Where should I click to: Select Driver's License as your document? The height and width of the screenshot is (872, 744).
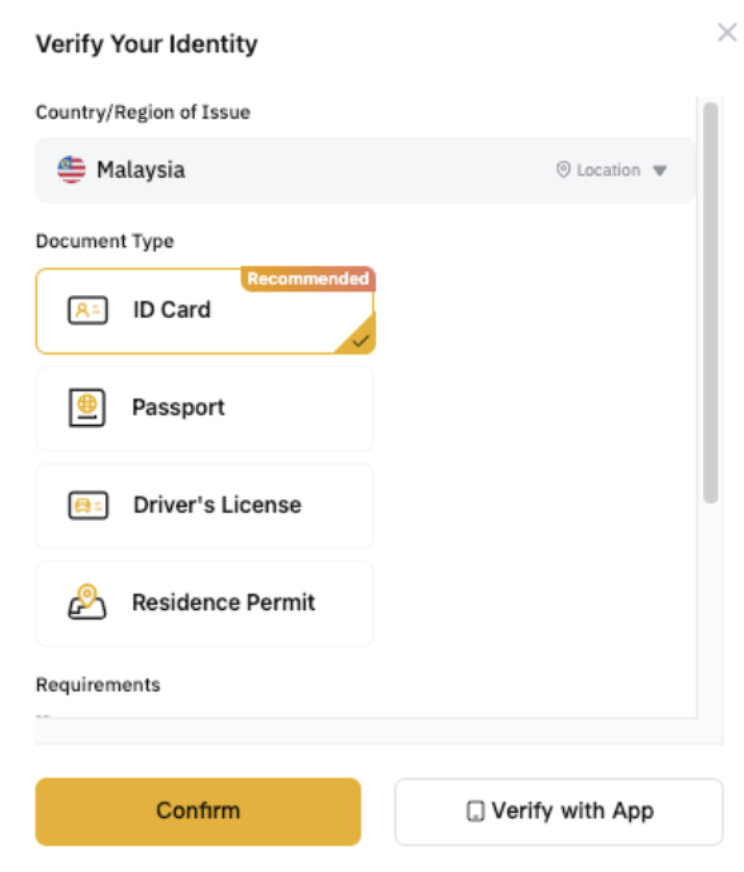[205, 505]
